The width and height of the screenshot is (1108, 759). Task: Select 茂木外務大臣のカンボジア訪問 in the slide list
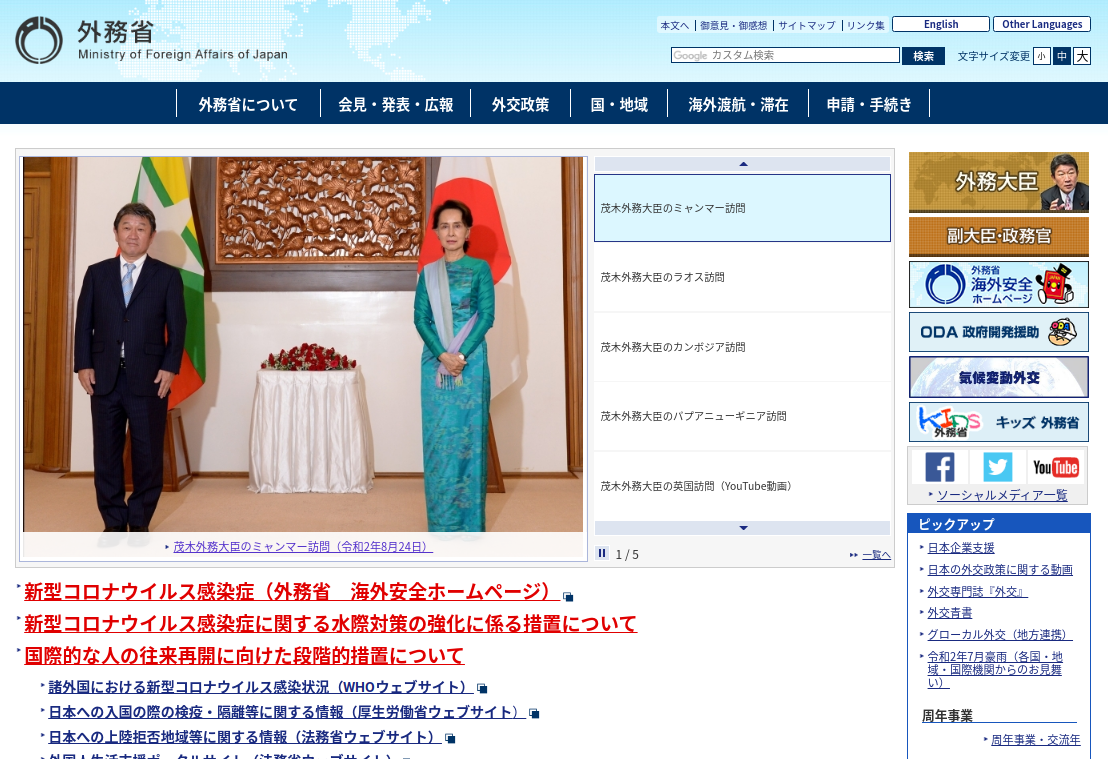(x=742, y=347)
